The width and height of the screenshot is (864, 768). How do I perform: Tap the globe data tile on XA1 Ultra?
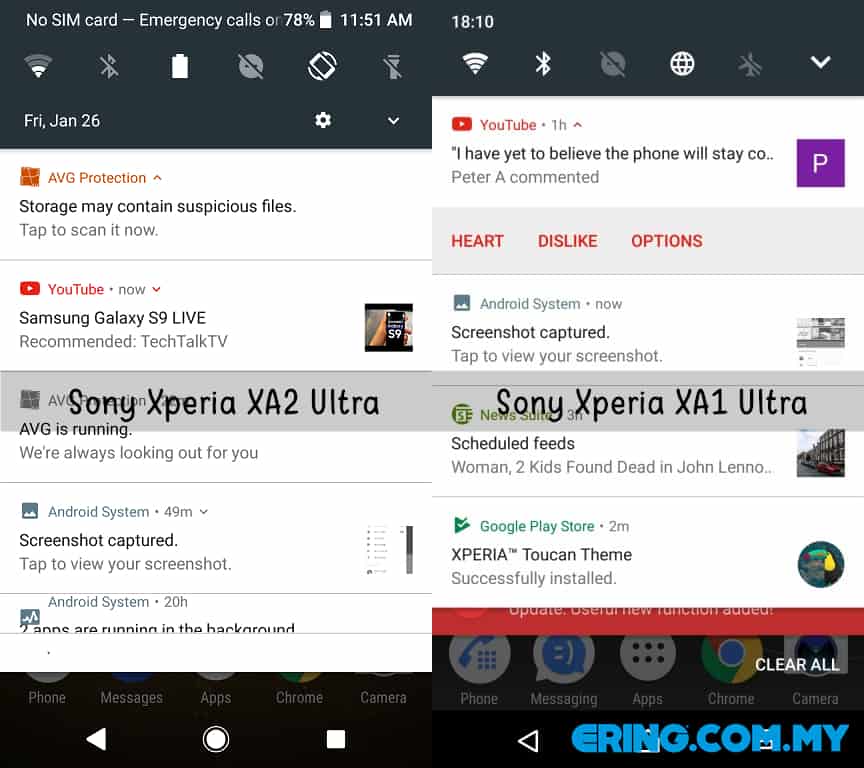click(682, 64)
